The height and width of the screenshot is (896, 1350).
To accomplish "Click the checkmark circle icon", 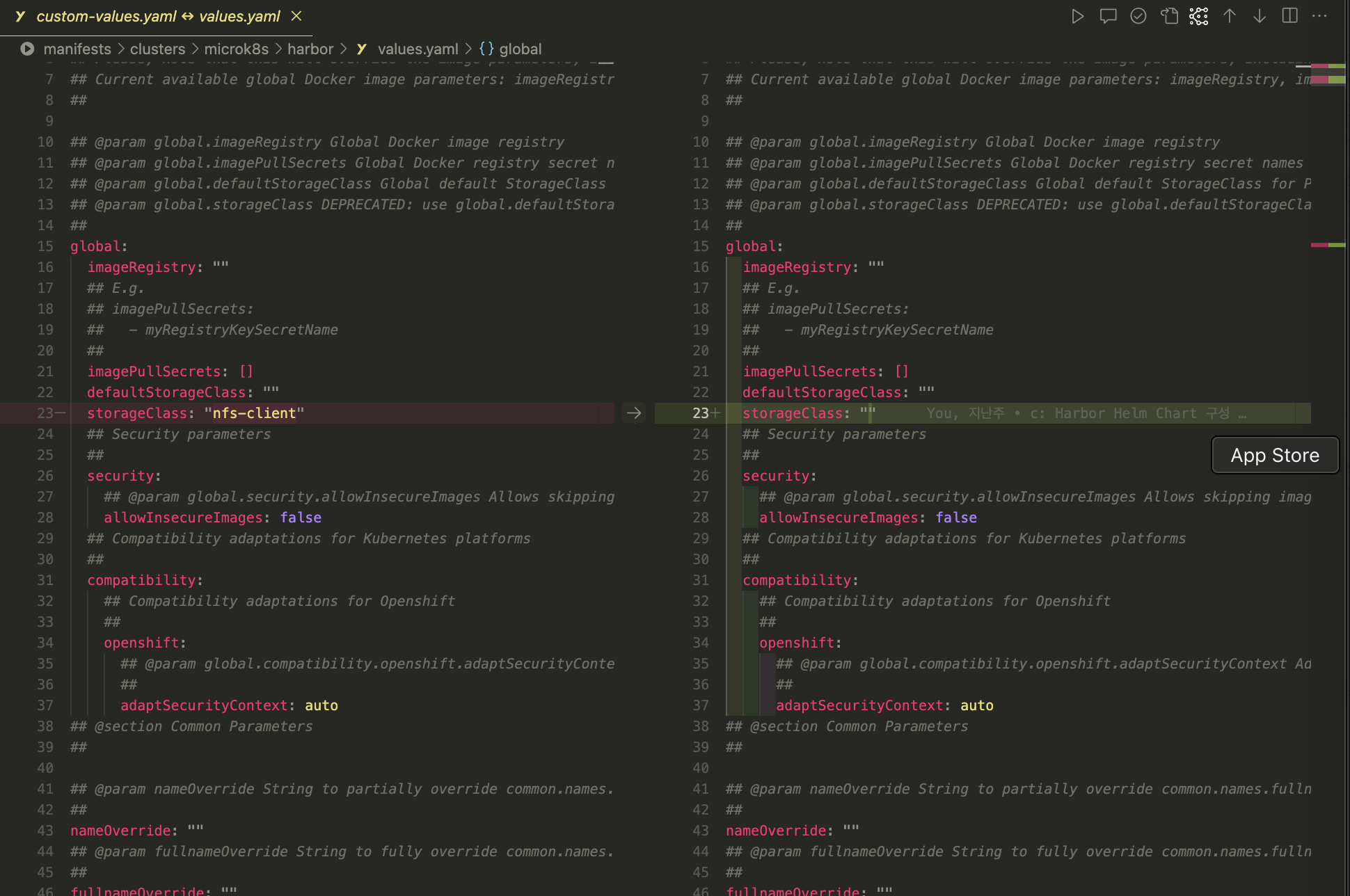I will (1138, 16).
